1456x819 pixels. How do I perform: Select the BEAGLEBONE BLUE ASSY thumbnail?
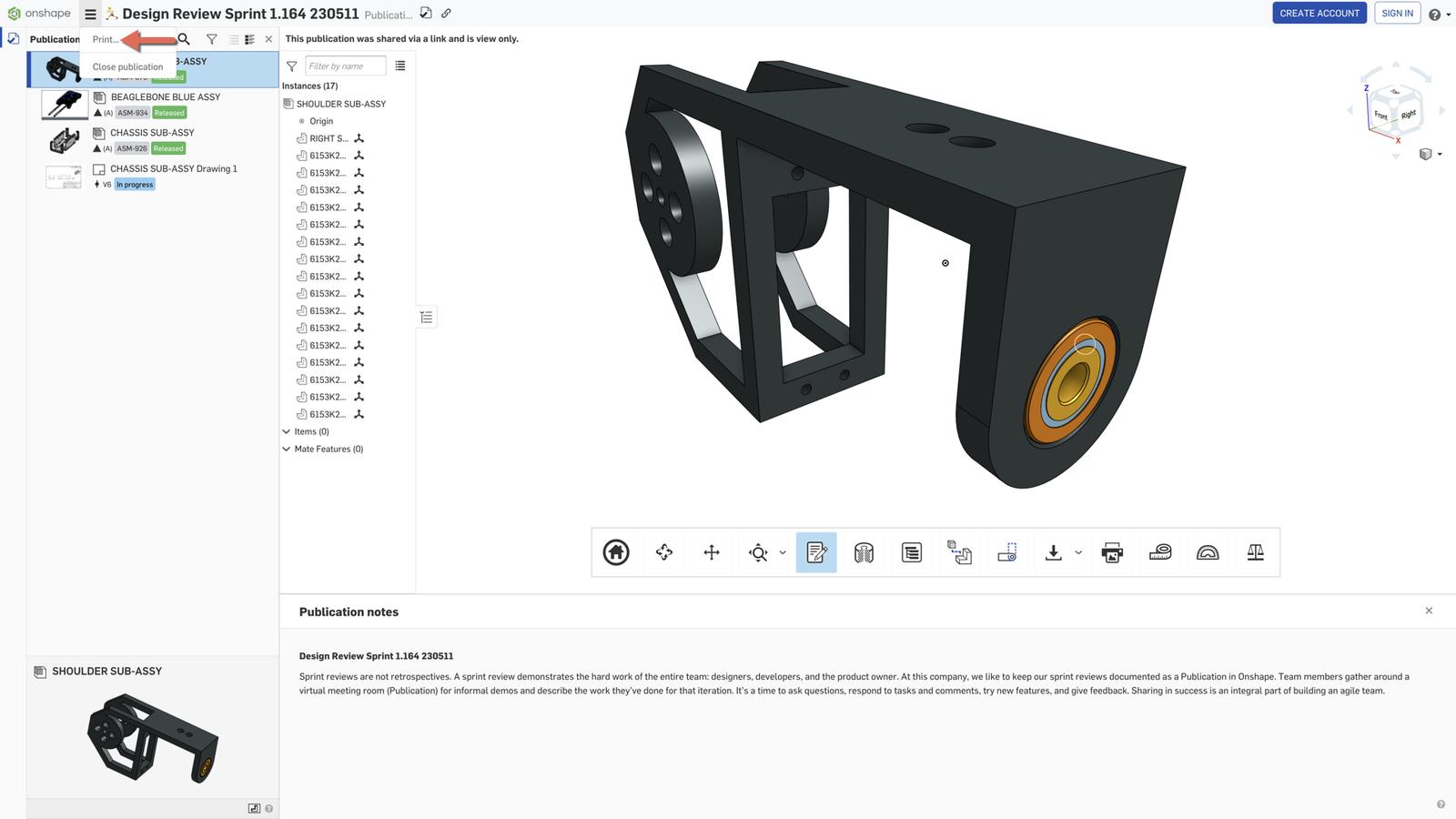64,105
